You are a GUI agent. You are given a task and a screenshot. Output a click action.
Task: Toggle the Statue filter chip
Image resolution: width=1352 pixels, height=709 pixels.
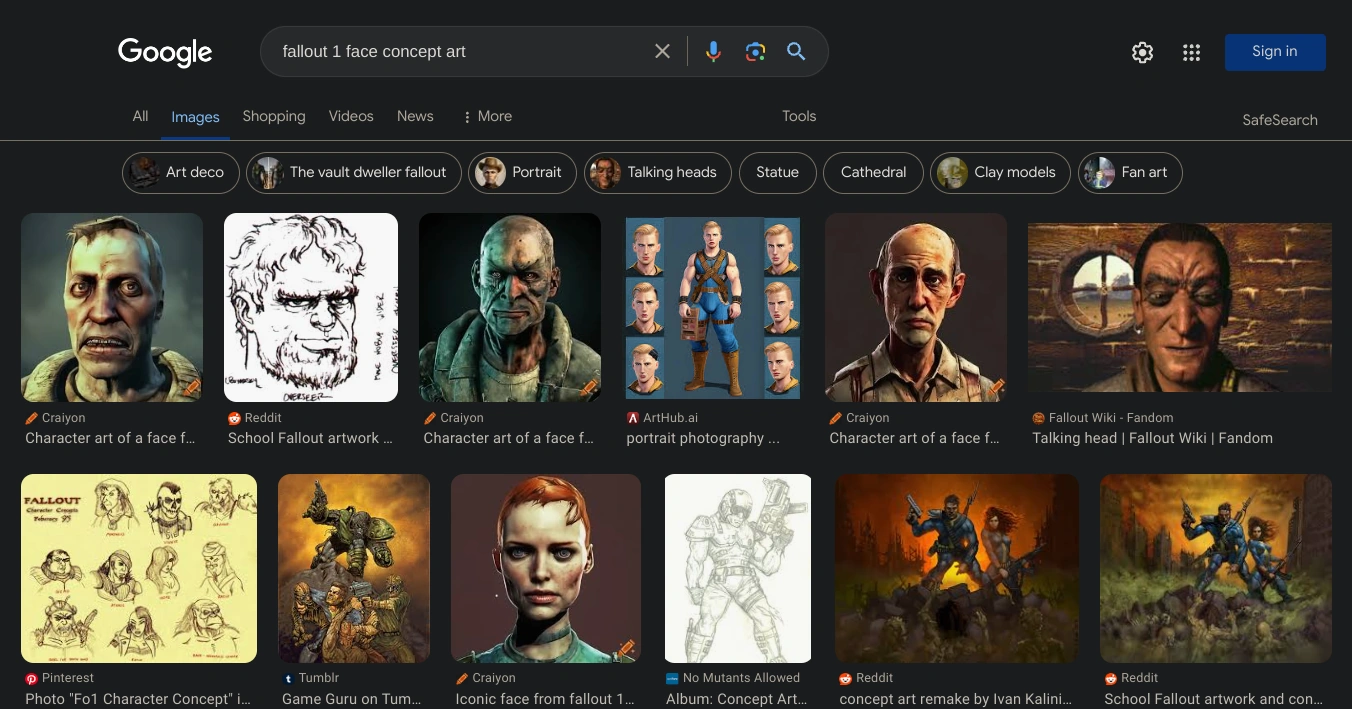point(777,172)
